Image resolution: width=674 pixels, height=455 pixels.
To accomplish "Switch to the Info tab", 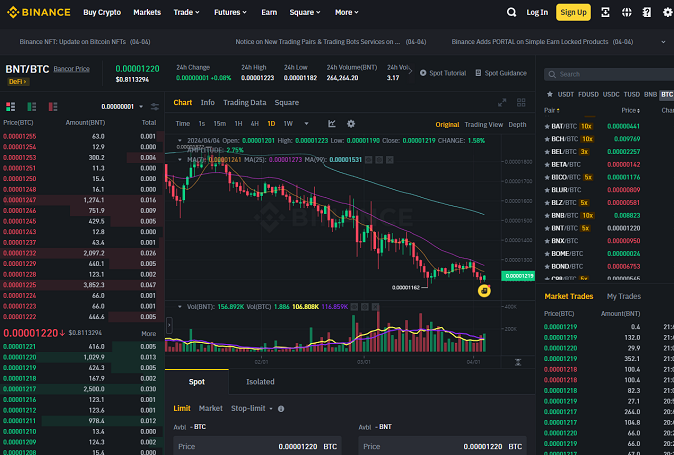I will click(x=208, y=102).
